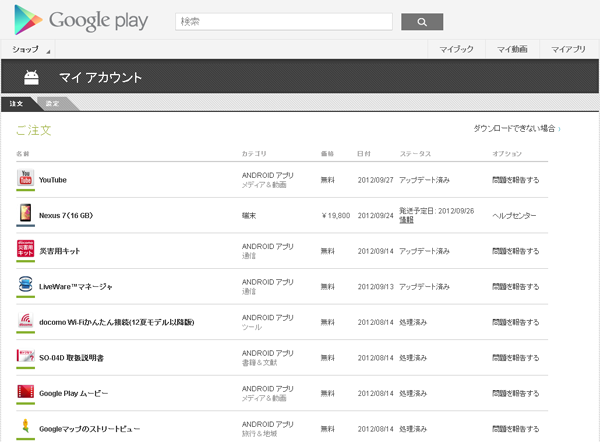
Task: Open the SO-04D 取扱説明書 name link
Action: point(71,358)
